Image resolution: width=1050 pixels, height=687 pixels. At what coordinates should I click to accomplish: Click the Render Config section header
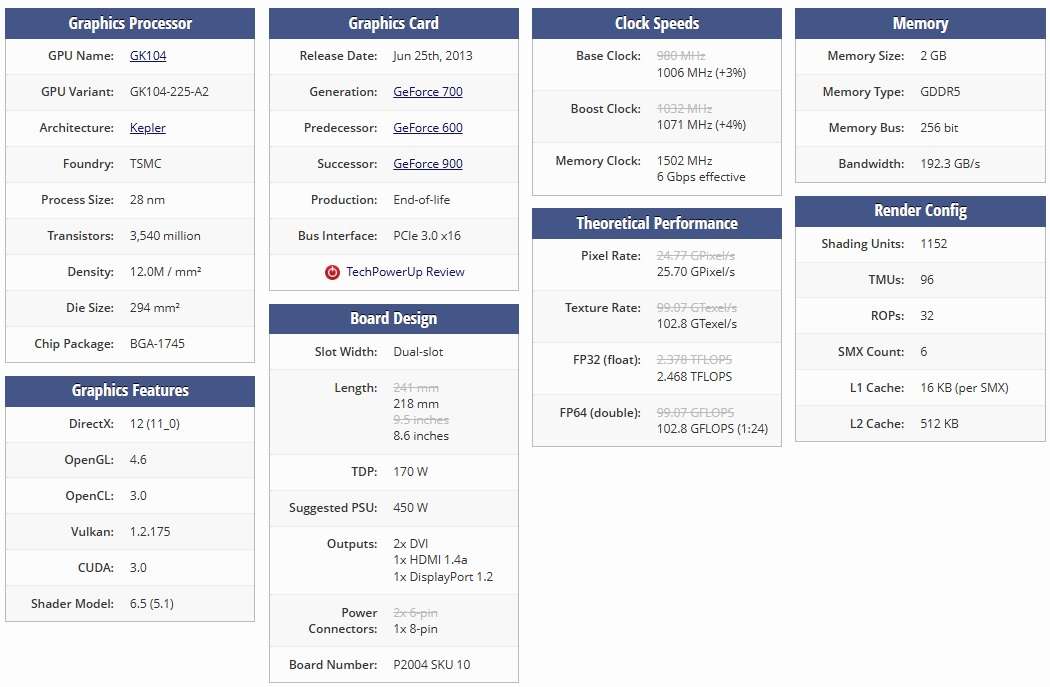pyautogui.click(x=919, y=210)
